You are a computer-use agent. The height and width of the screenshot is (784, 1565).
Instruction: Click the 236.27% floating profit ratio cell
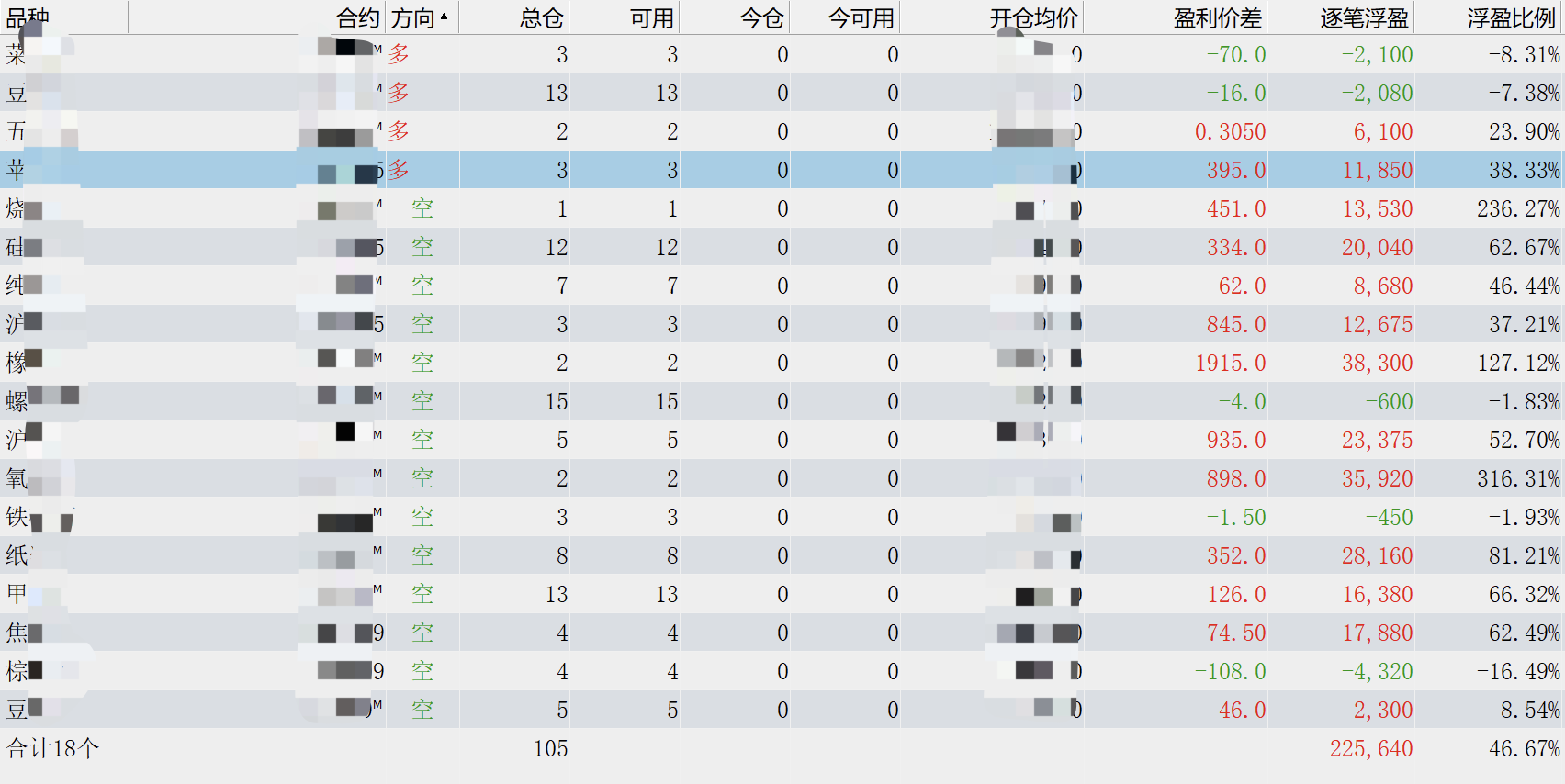click(x=1517, y=208)
